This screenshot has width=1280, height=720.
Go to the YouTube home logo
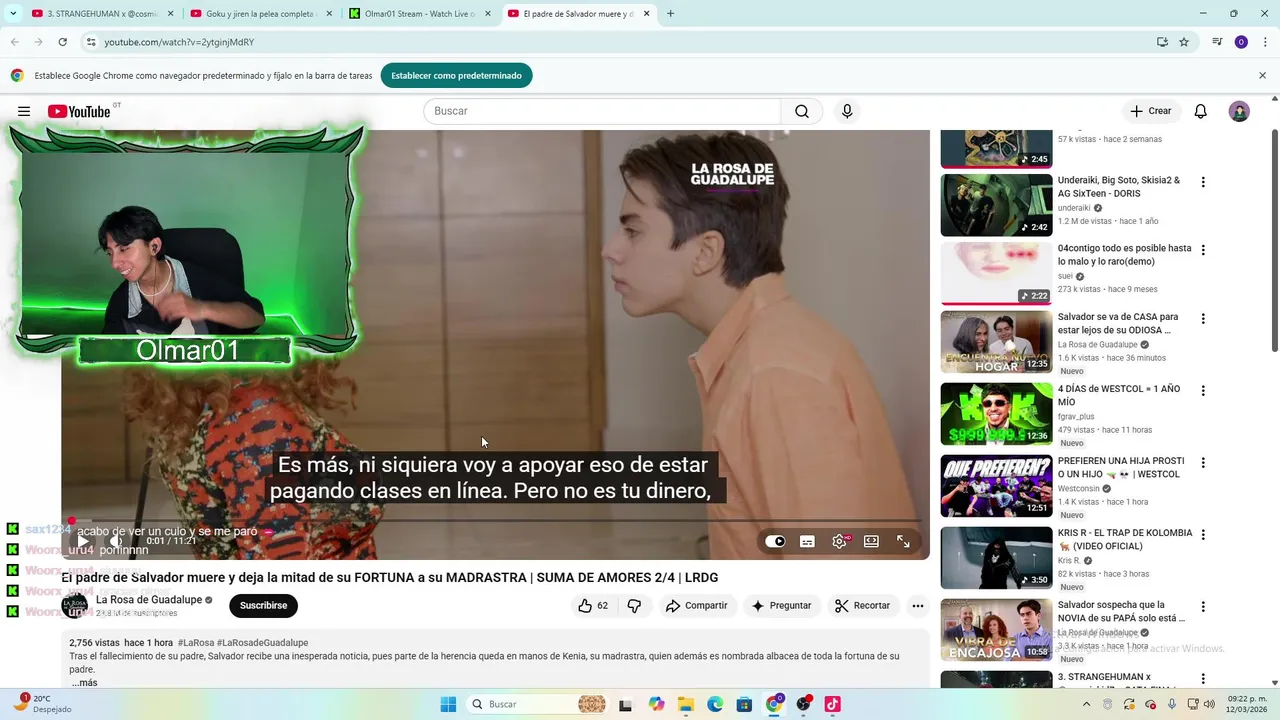pos(79,111)
